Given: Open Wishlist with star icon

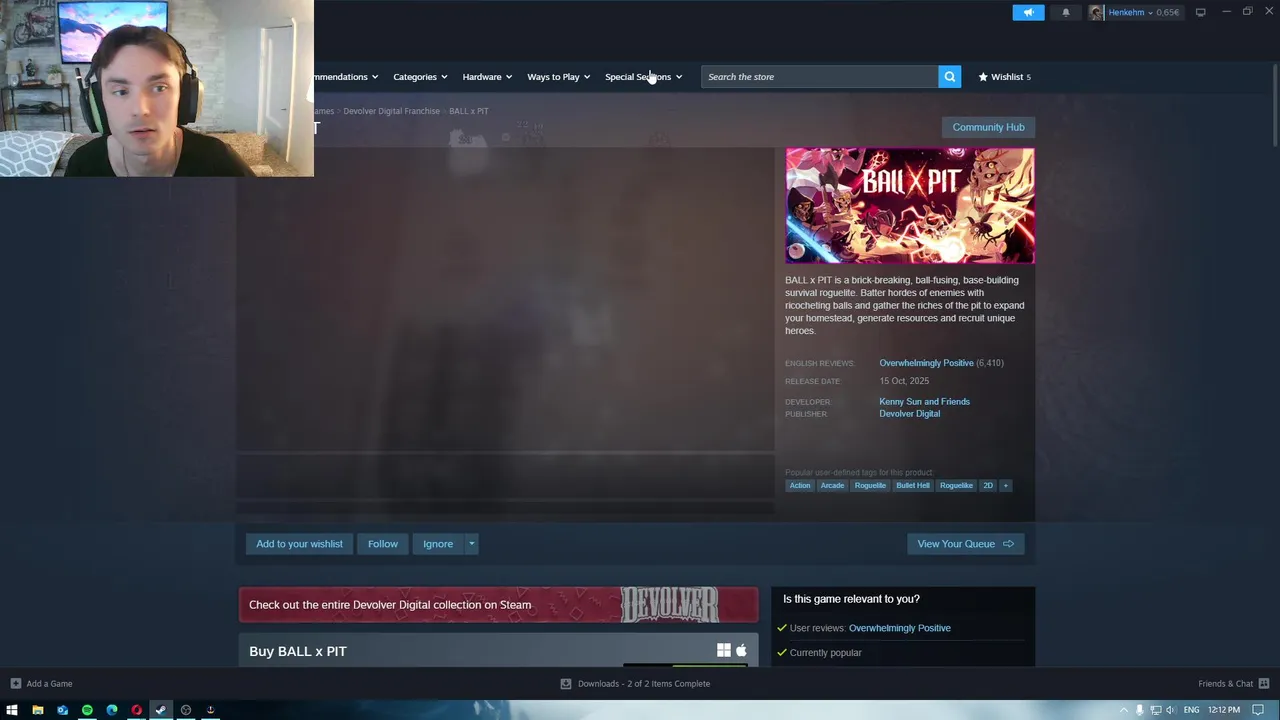Looking at the screenshot, I should point(1004,76).
